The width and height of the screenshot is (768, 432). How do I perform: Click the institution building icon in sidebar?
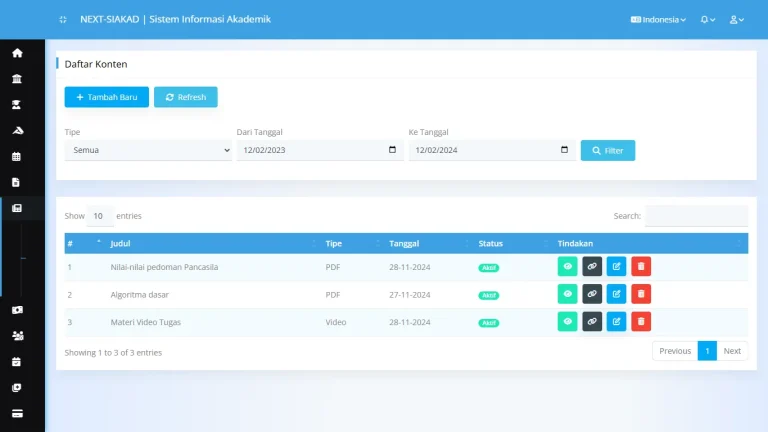(x=17, y=79)
